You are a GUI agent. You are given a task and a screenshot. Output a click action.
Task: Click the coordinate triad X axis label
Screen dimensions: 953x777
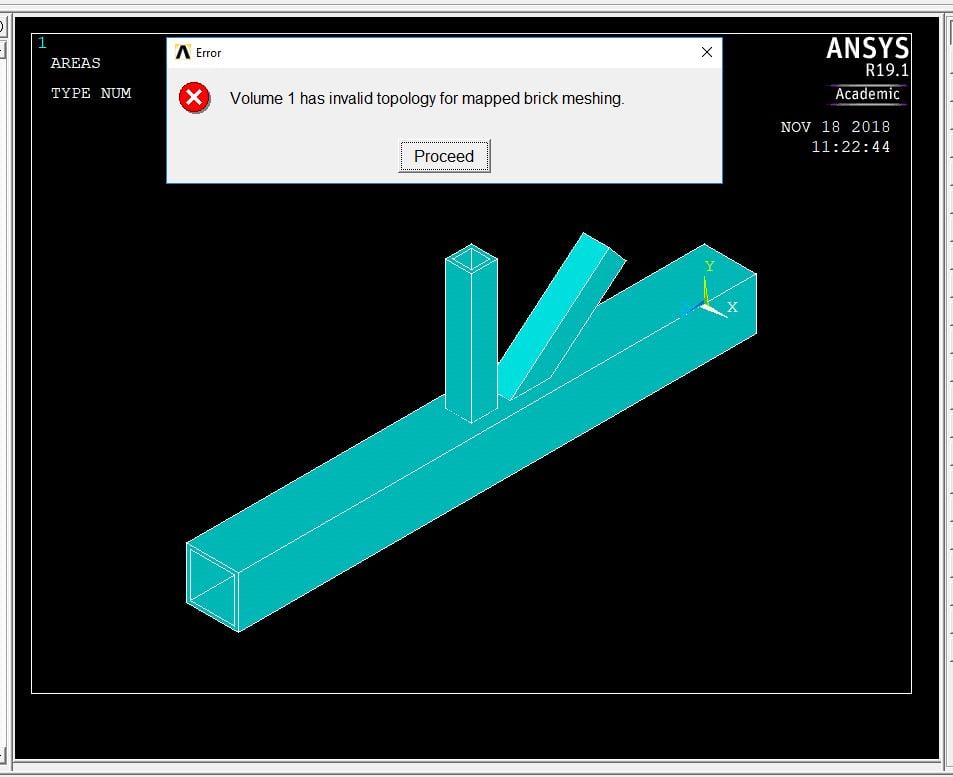click(x=732, y=307)
